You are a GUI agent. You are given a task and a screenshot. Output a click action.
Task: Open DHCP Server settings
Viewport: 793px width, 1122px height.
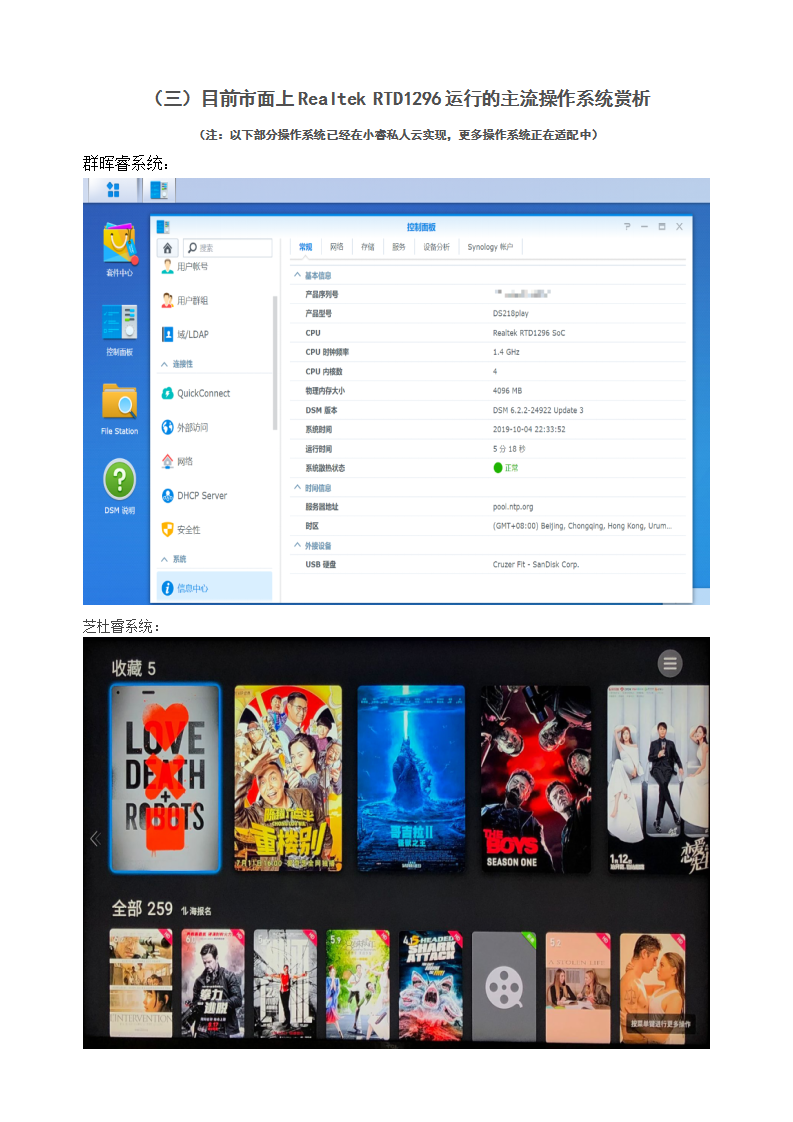click(x=194, y=495)
